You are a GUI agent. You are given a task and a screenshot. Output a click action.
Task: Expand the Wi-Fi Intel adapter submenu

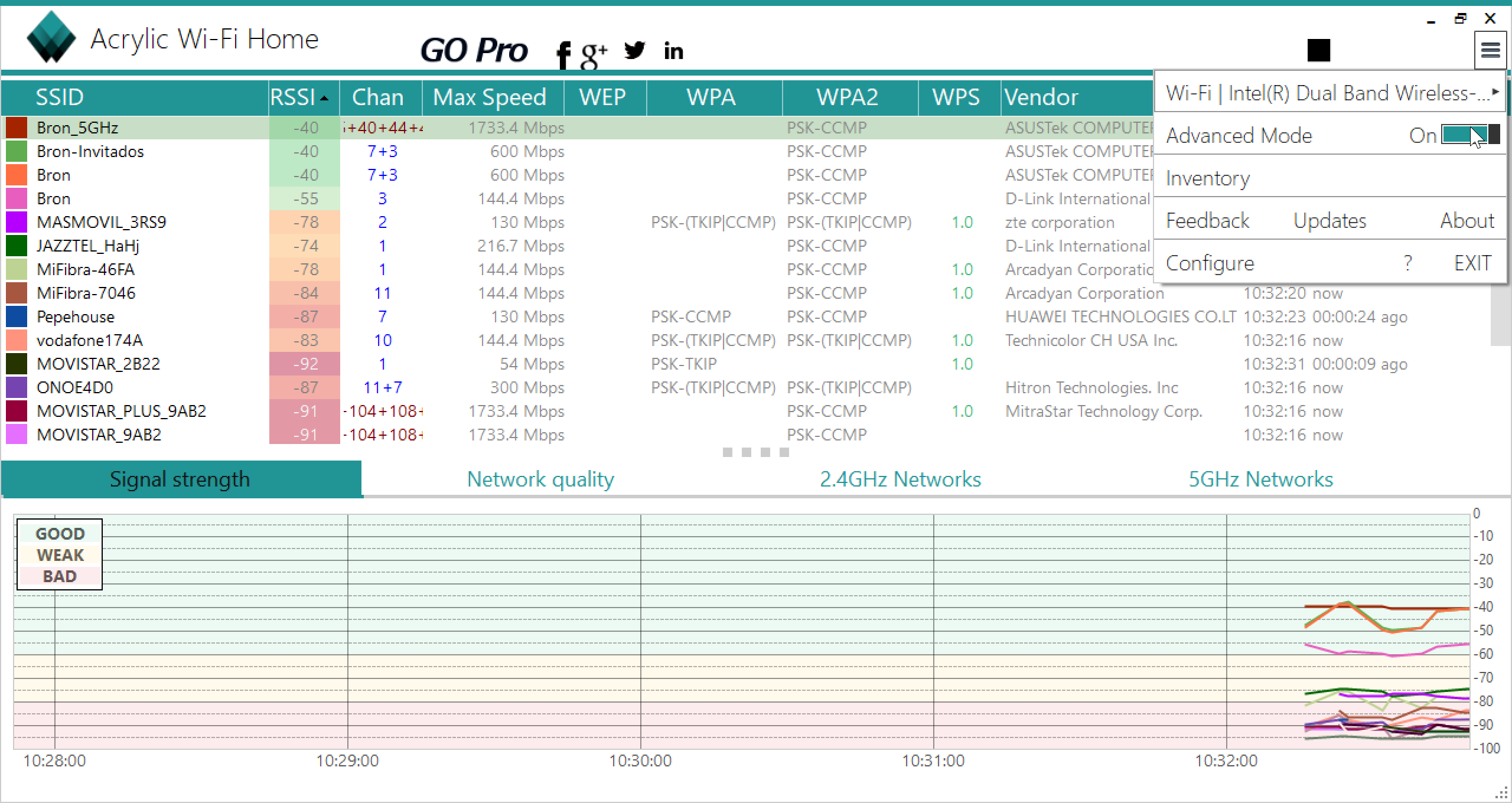point(1329,93)
